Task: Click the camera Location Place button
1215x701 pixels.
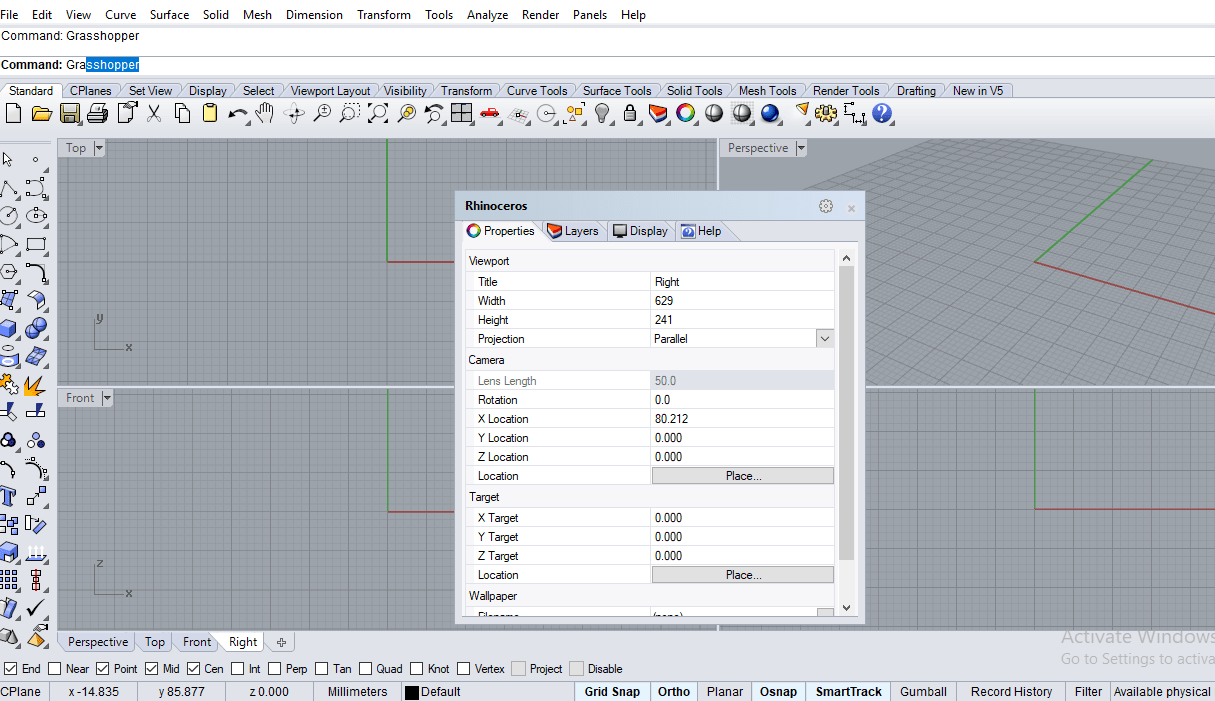Action: point(743,476)
